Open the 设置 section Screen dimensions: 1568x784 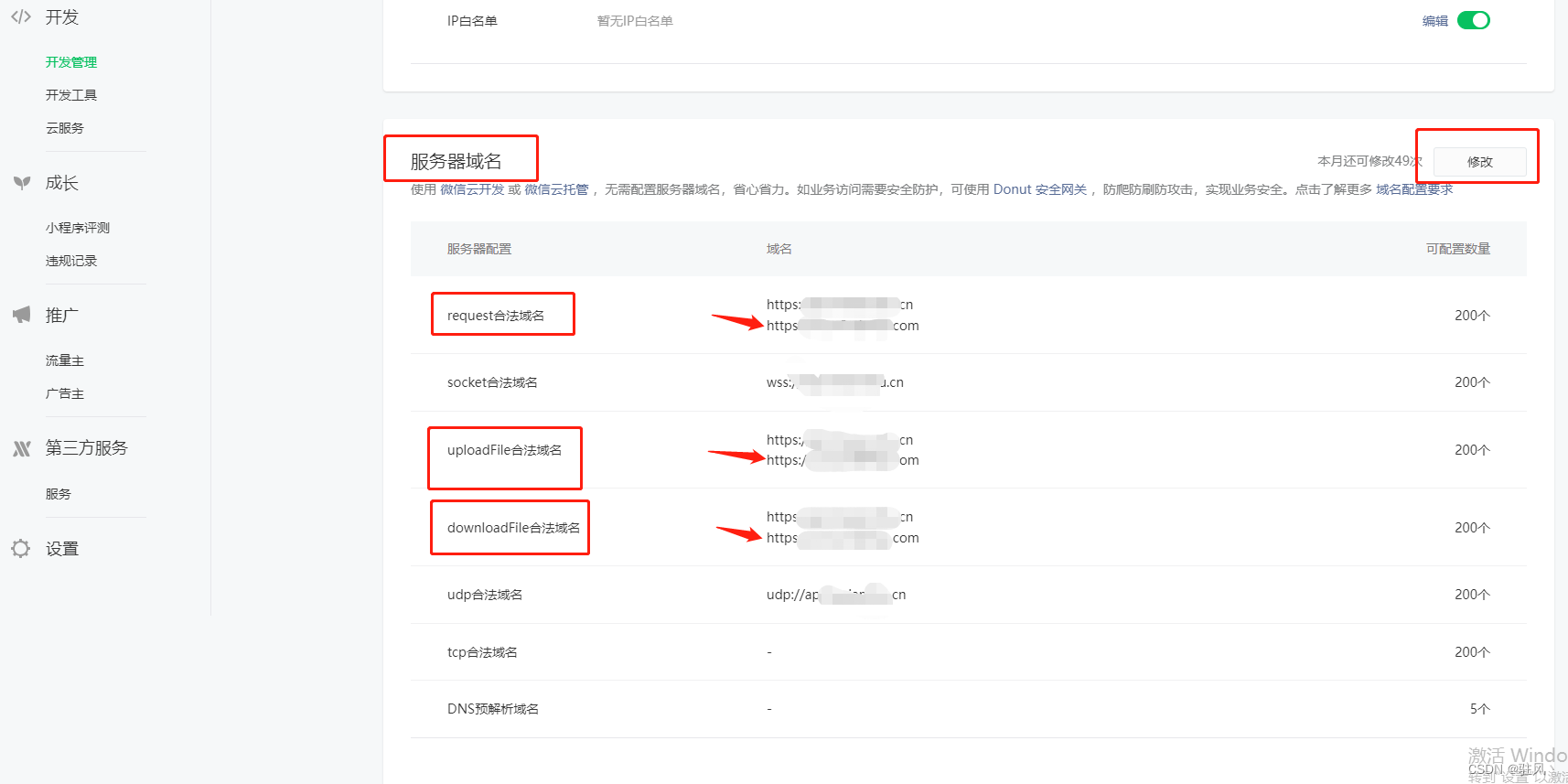pos(62,549)
